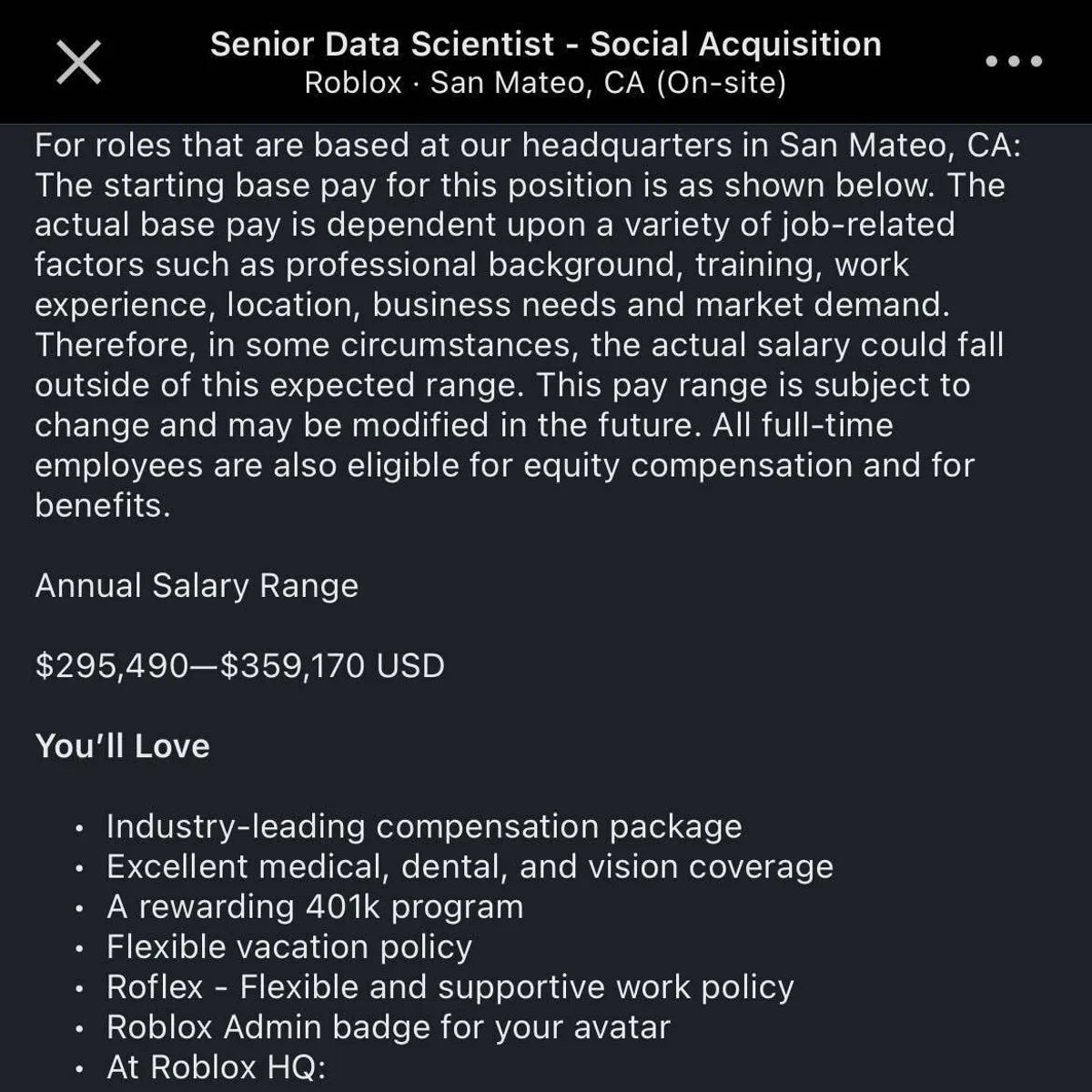Open the three-dot more options menu

click(x=1014, y=62)
